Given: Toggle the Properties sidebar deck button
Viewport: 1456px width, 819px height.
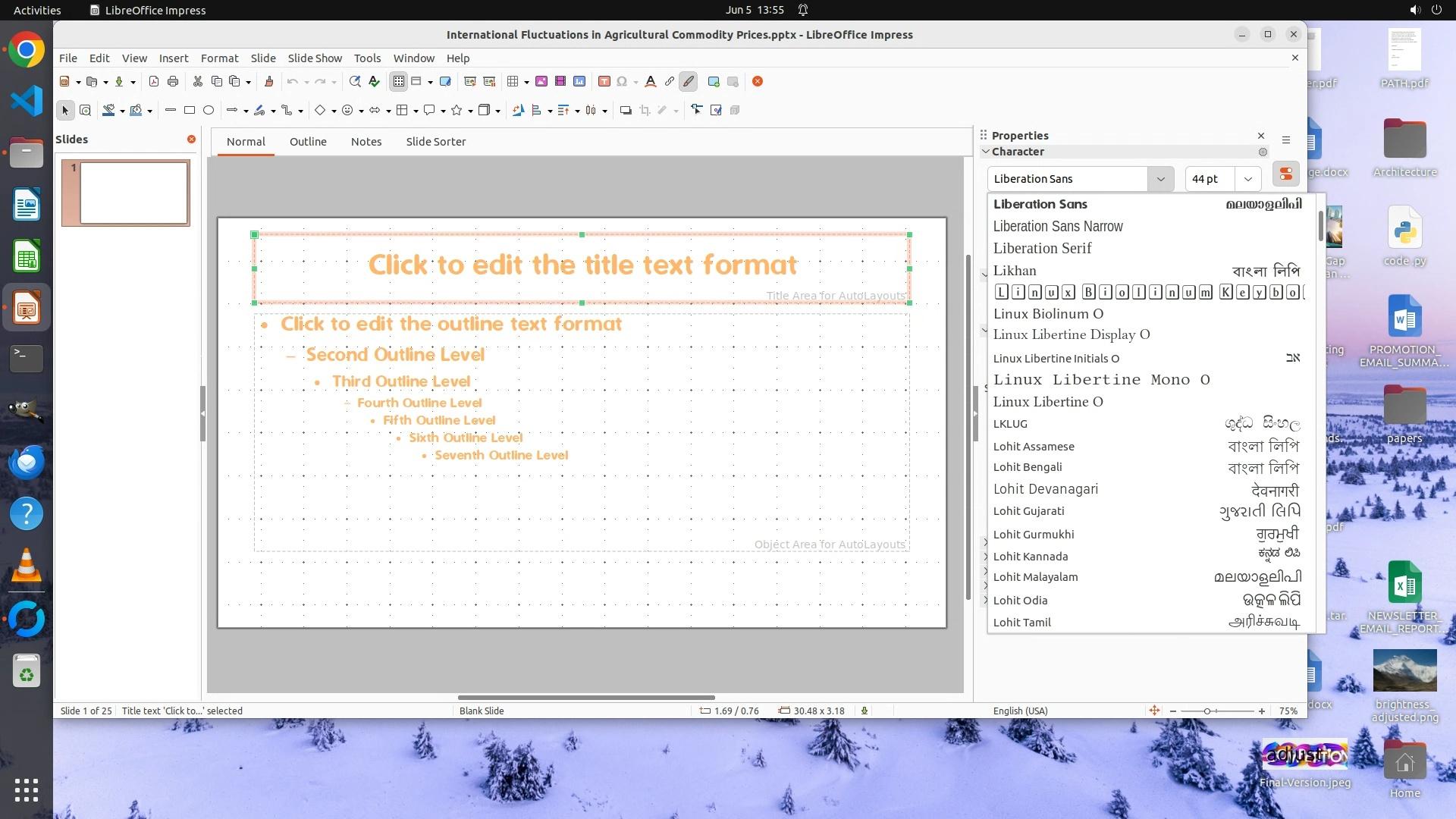Looking at the screenshot, I should (1286, 175).
